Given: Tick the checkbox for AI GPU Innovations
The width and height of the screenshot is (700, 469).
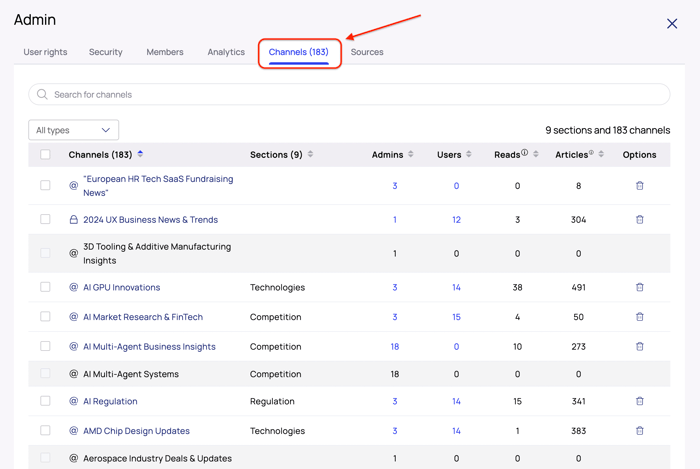Looking at the screenshot, I should 45,287.
